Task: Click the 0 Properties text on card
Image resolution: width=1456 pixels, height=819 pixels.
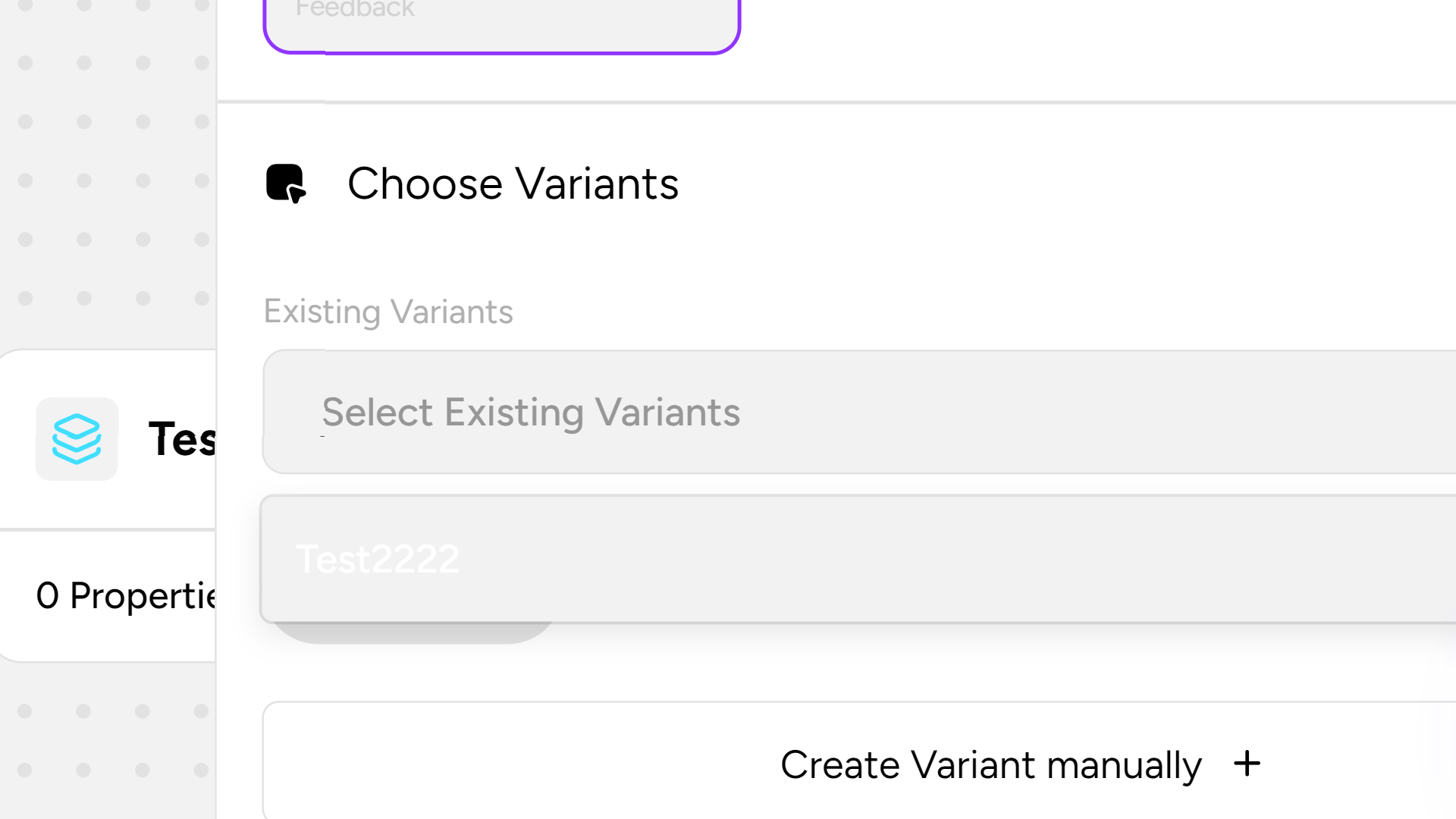Action: [x=126, y=596]
